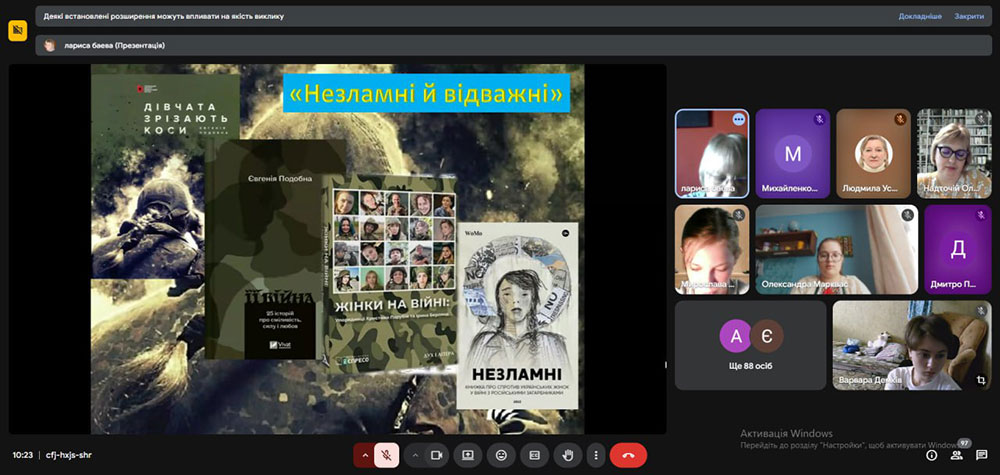Click muted mic icon on Мирослава tile
The image size is (1000, 475).
(739, 215)
